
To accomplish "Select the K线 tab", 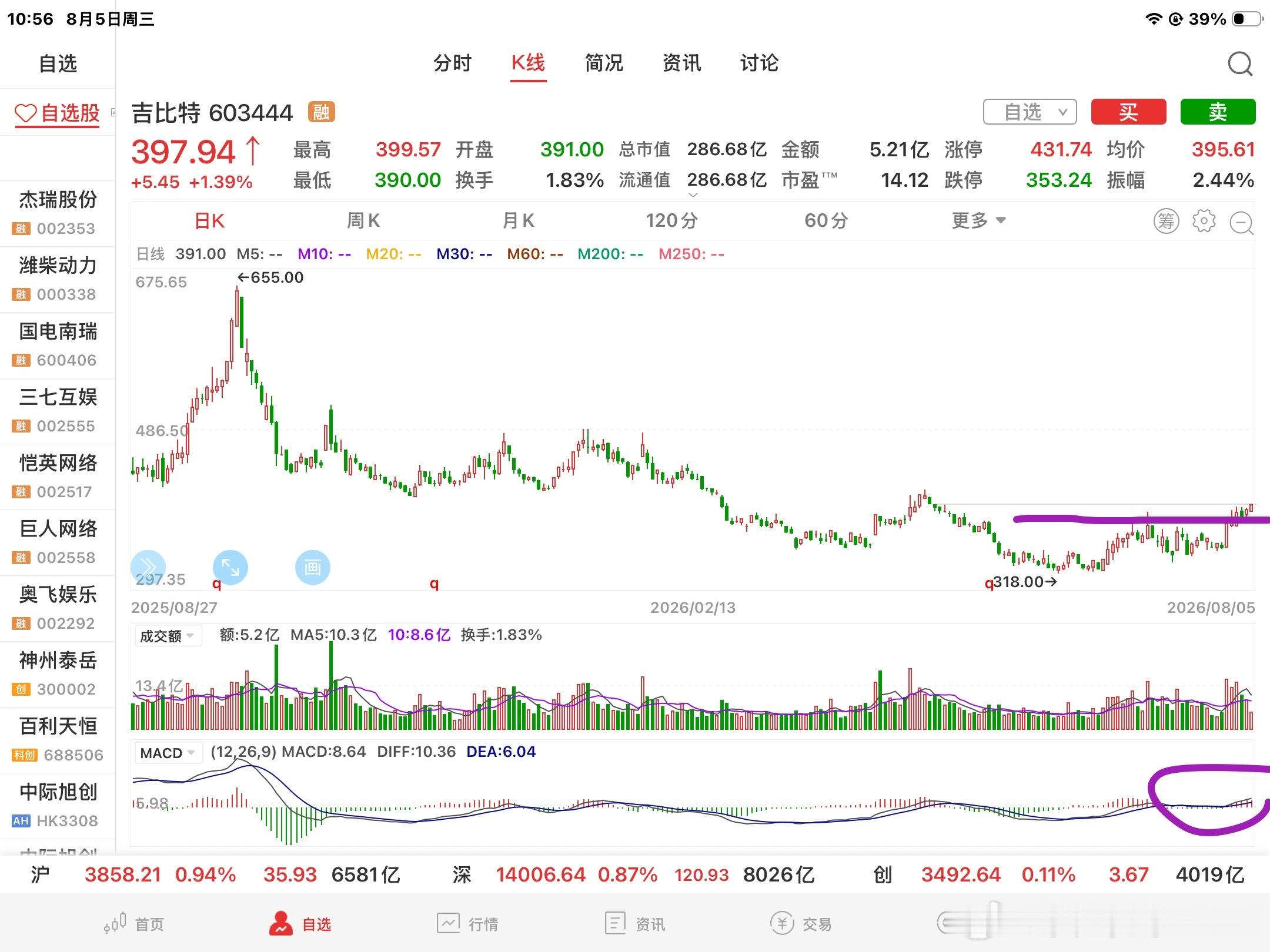I will 528,63.
